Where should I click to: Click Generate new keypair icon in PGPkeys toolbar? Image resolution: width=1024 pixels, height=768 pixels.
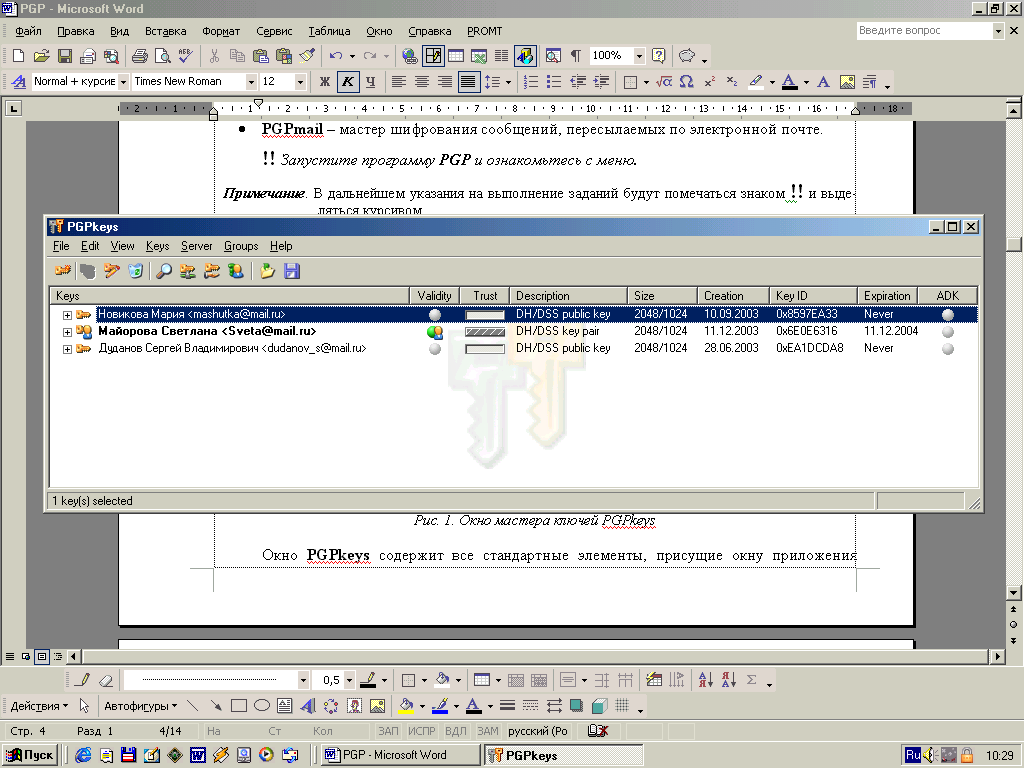63,270
